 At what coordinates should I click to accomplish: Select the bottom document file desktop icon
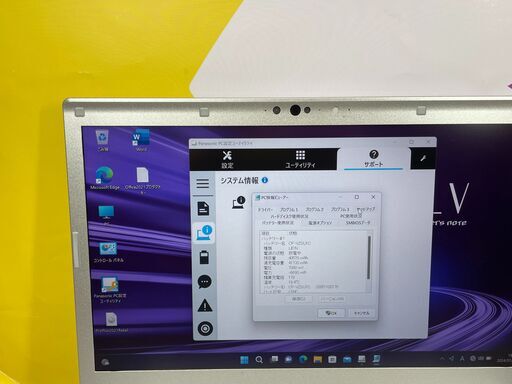pos(111,322)
